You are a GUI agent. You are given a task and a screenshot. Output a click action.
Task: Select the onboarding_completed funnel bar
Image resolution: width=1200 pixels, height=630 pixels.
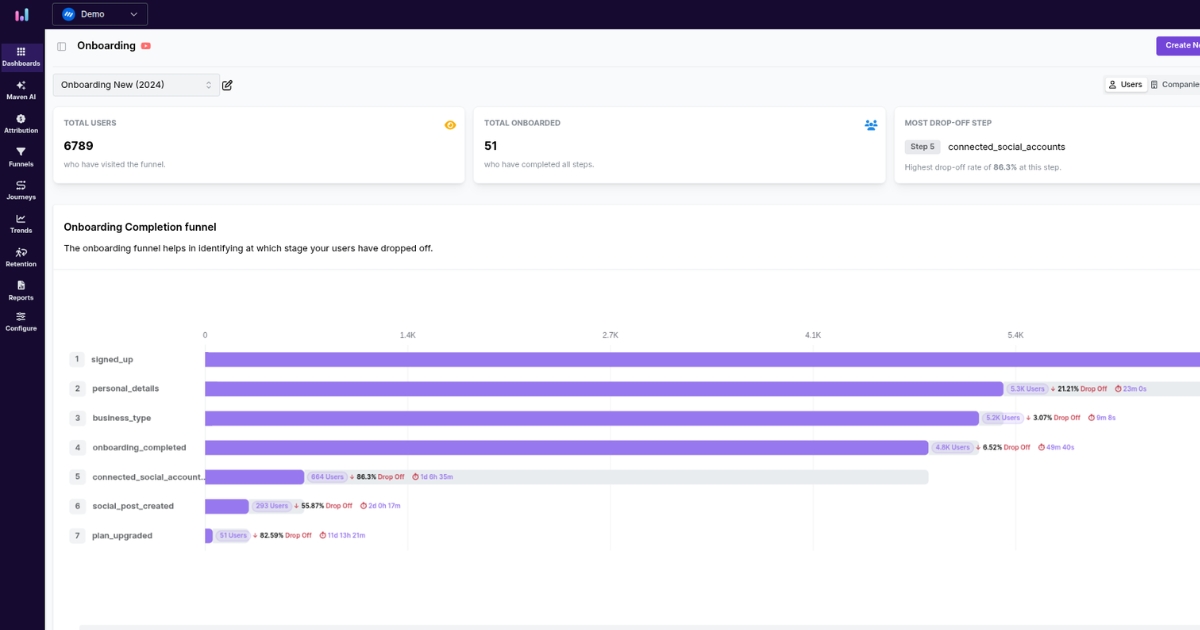pos(567,448)
